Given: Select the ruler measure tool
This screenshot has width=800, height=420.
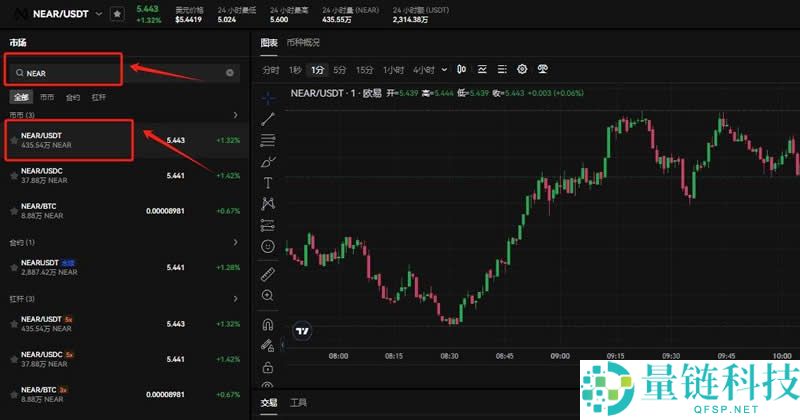Looking at the screenshot, I should click(268, 273).
